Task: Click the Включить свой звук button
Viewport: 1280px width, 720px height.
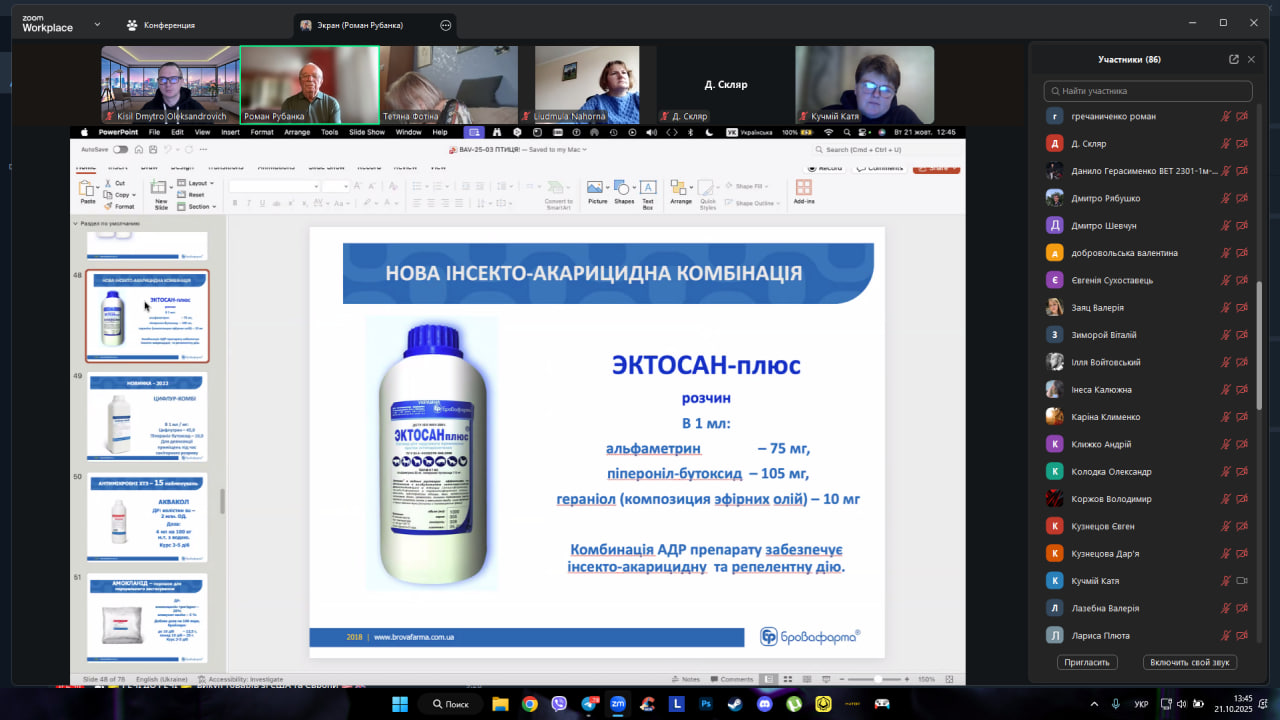Action: click(1190, 662)
